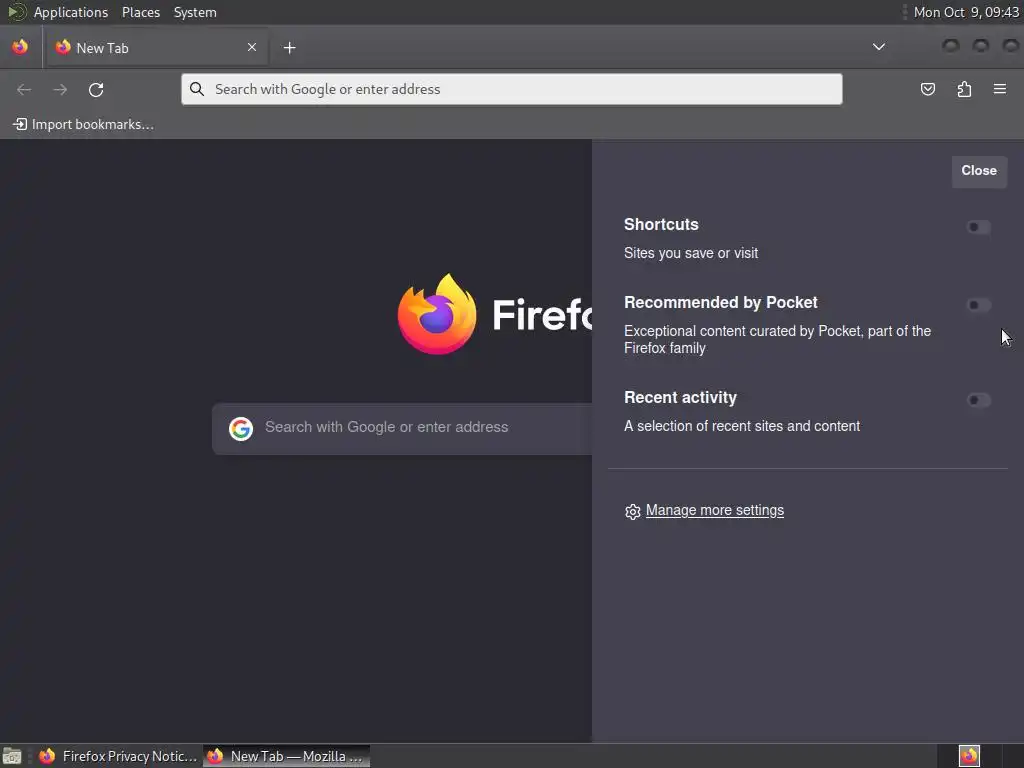The height and width of the screenshot is (768, 1024).
Task: Switch to New Tab — Mozilla taskbar window
Action: click(x=287, y=756)
